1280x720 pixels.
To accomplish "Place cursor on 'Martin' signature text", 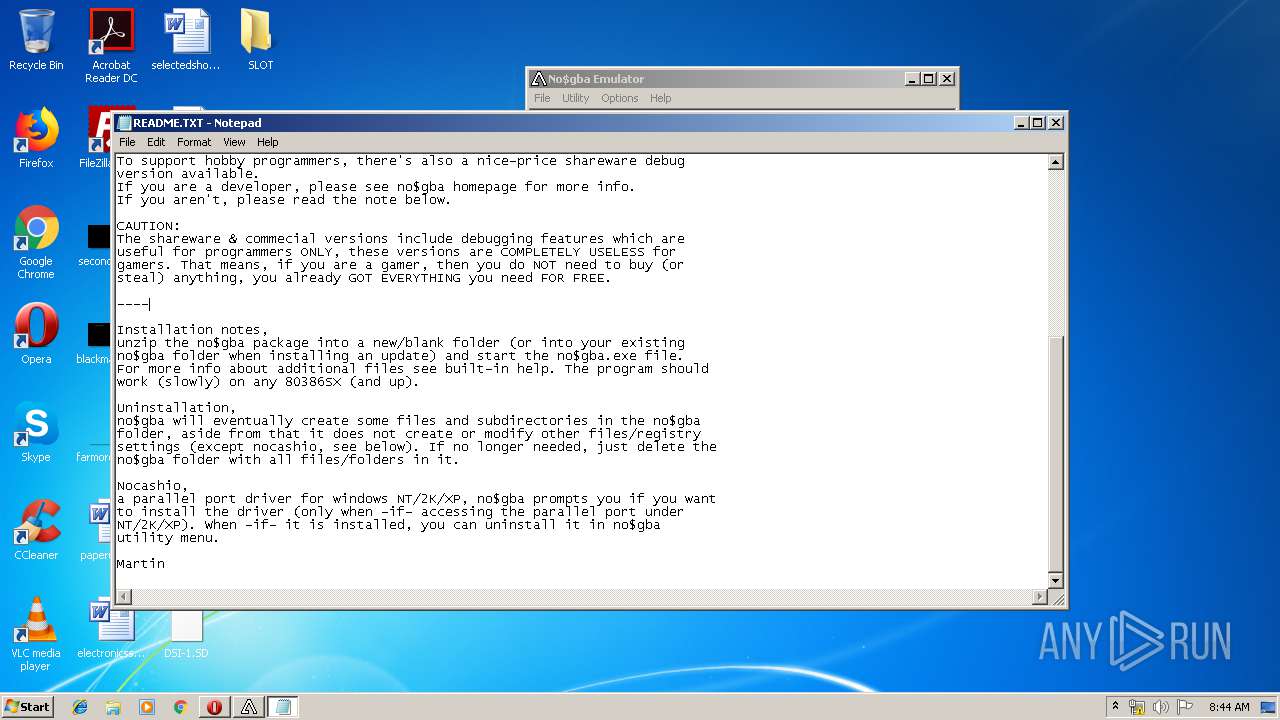I will point(141,564).
